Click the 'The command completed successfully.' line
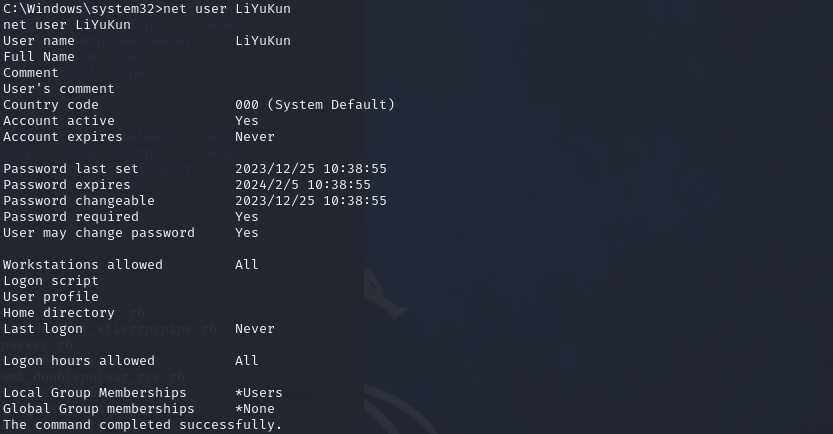 [142, 425]
